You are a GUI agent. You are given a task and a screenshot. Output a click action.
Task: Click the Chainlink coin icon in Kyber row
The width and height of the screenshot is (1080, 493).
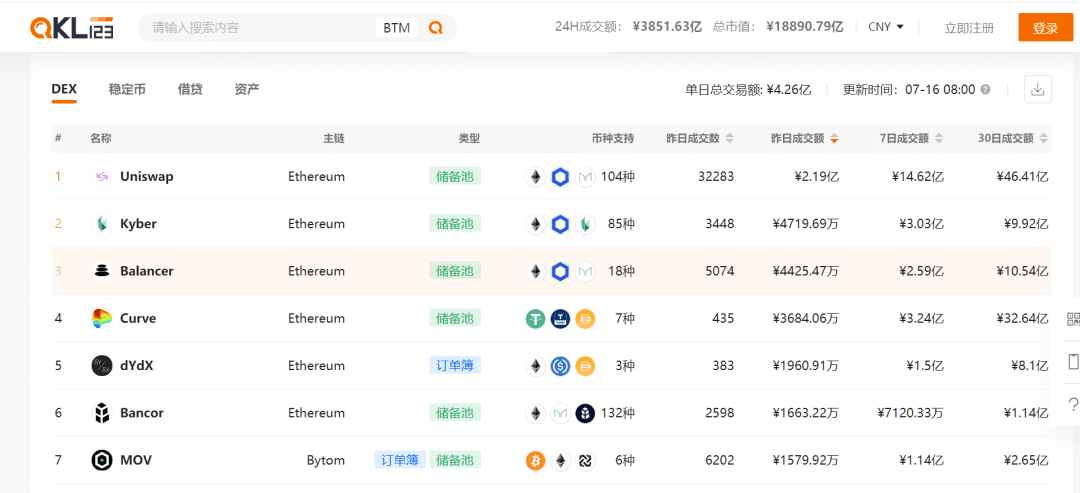pyautogui.click(x=560, y=224)
